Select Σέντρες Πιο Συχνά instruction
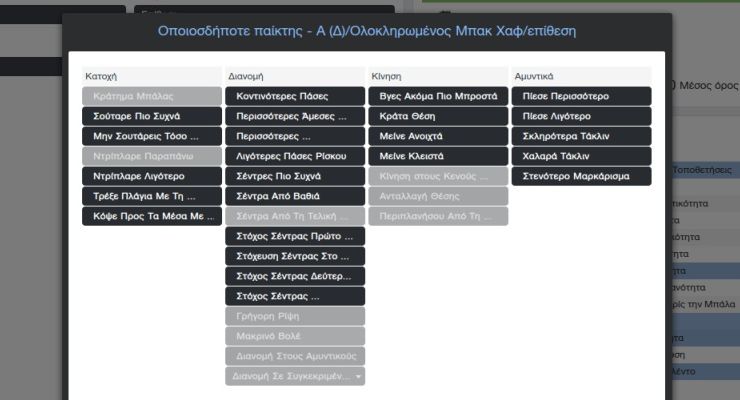This screenshot has width=740, height=400. pos(295,176)
